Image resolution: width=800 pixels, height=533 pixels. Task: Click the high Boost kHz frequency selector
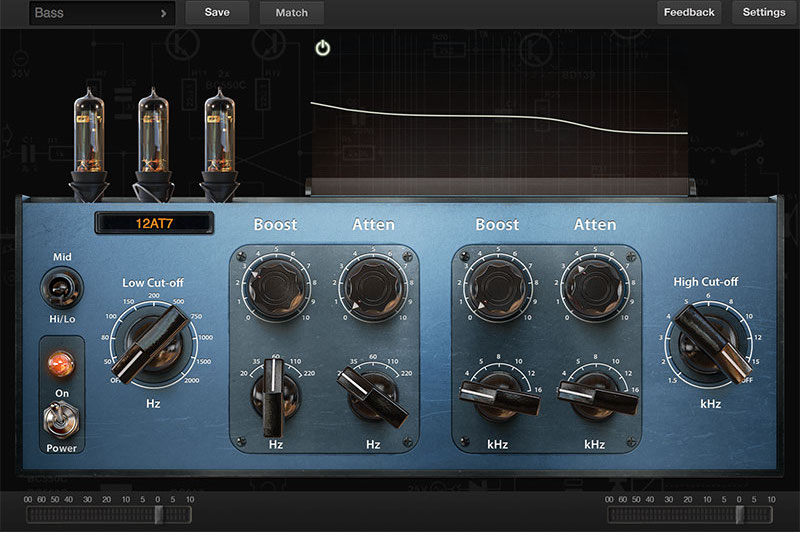pos(499,398)
